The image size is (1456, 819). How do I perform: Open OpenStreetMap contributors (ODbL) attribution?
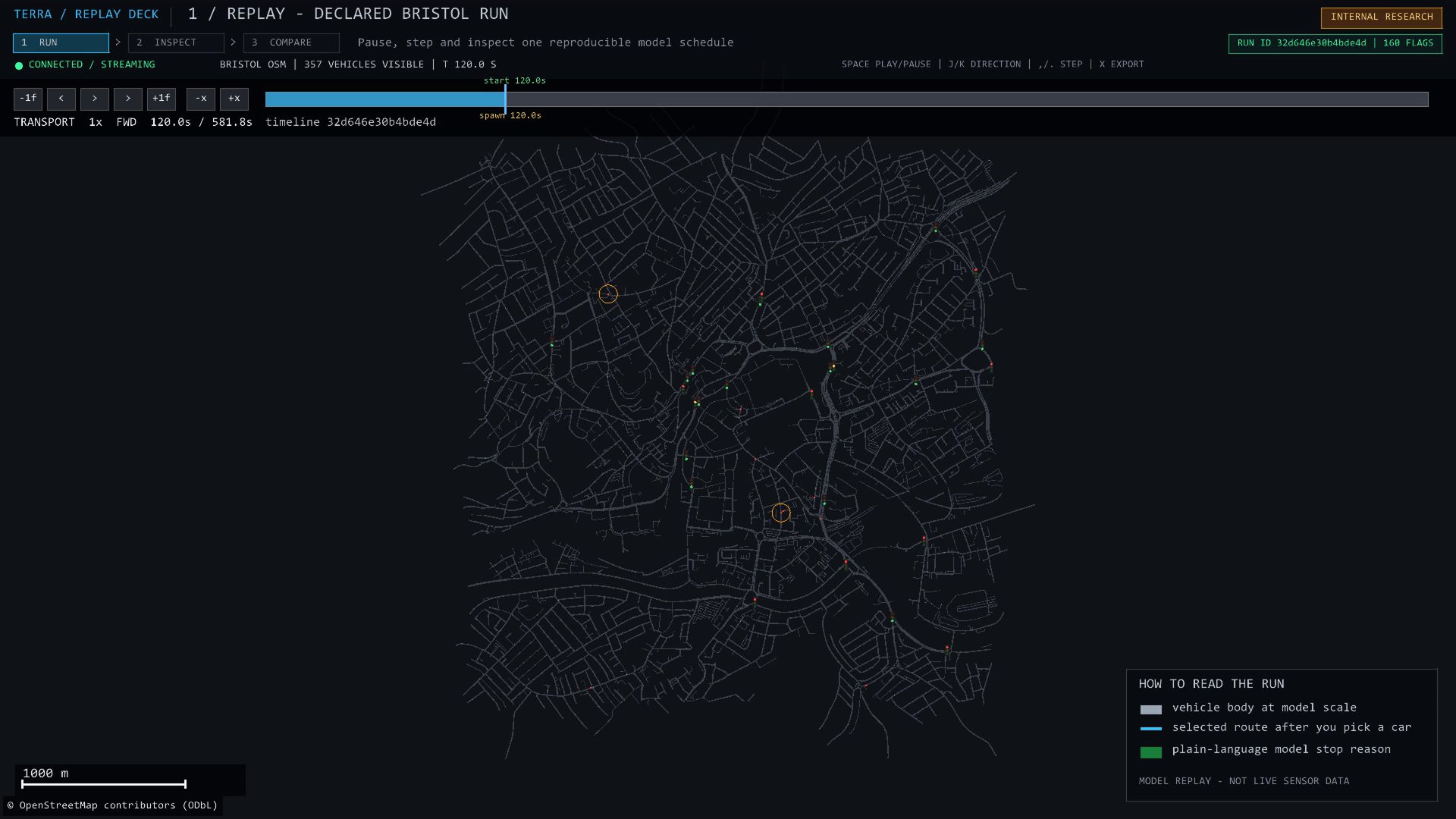click(x=112, y=805)
